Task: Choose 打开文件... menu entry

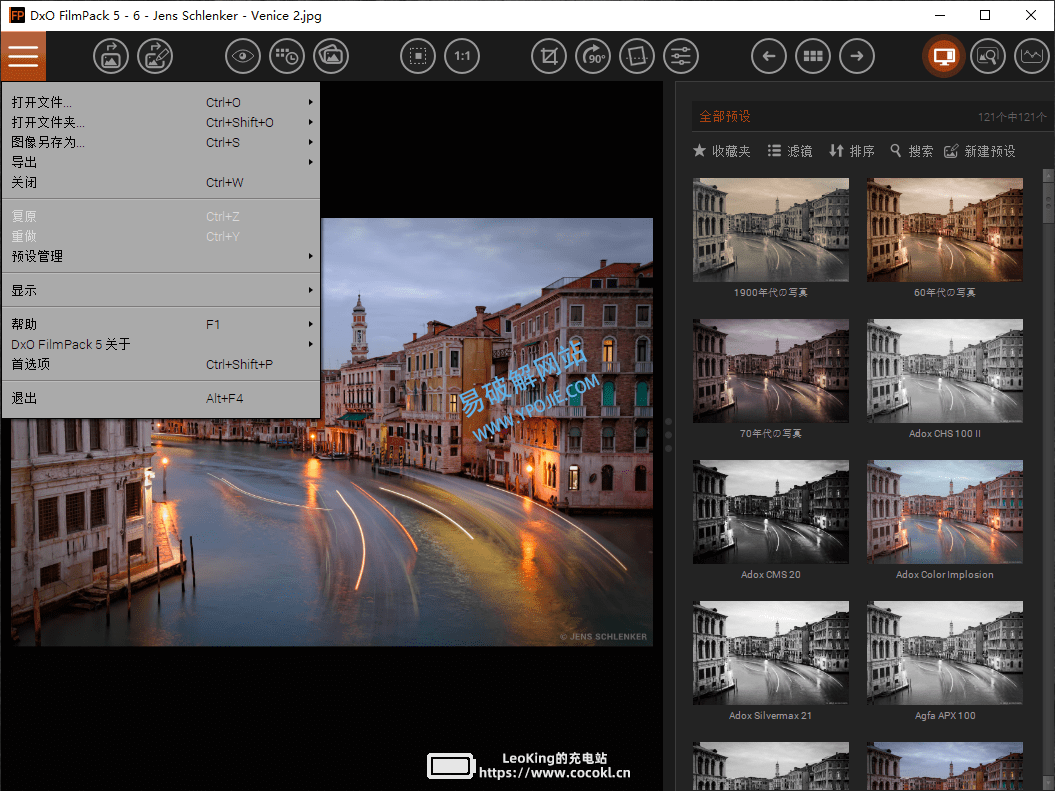Action: click(x=161, y=102)
